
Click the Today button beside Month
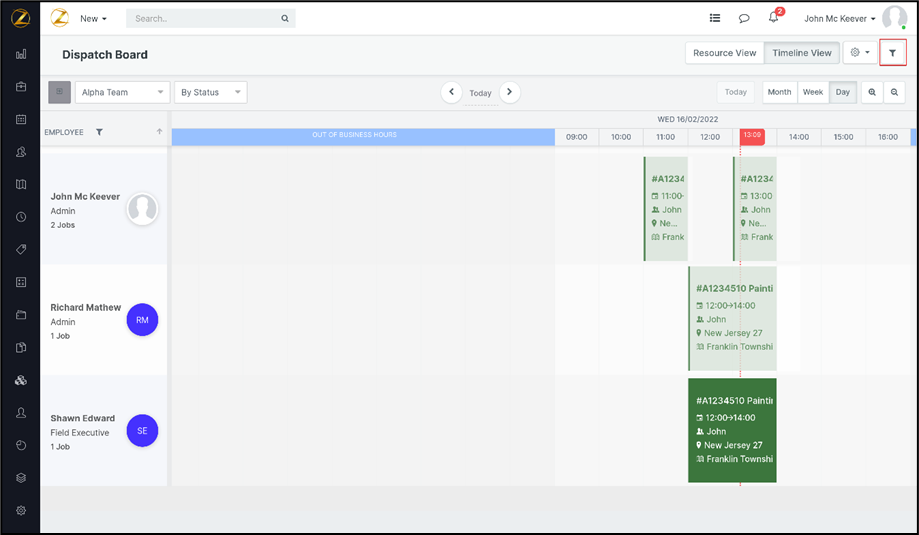click(x=736, y=92)
